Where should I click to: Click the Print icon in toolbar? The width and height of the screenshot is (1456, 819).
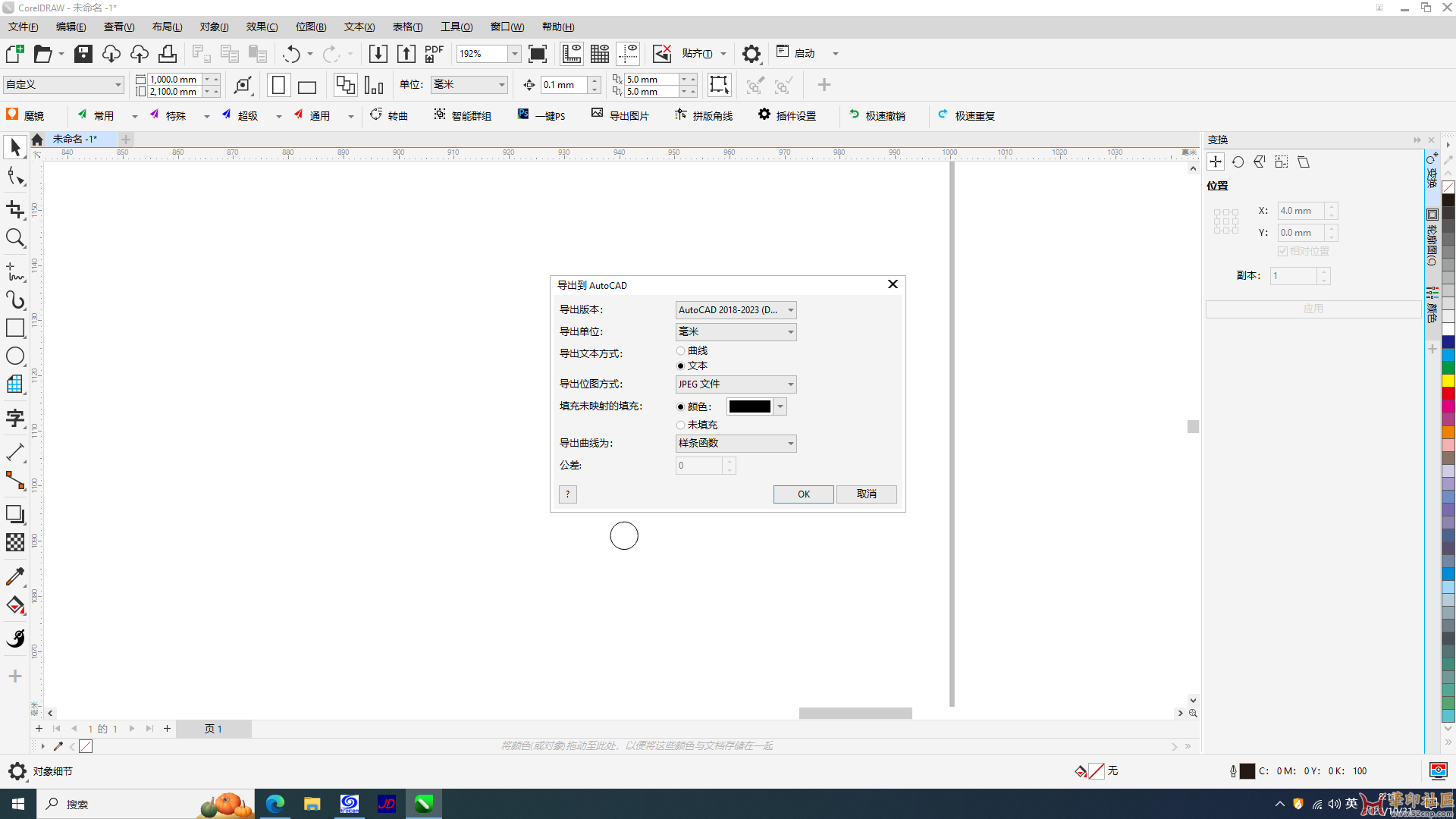point(168,54)
